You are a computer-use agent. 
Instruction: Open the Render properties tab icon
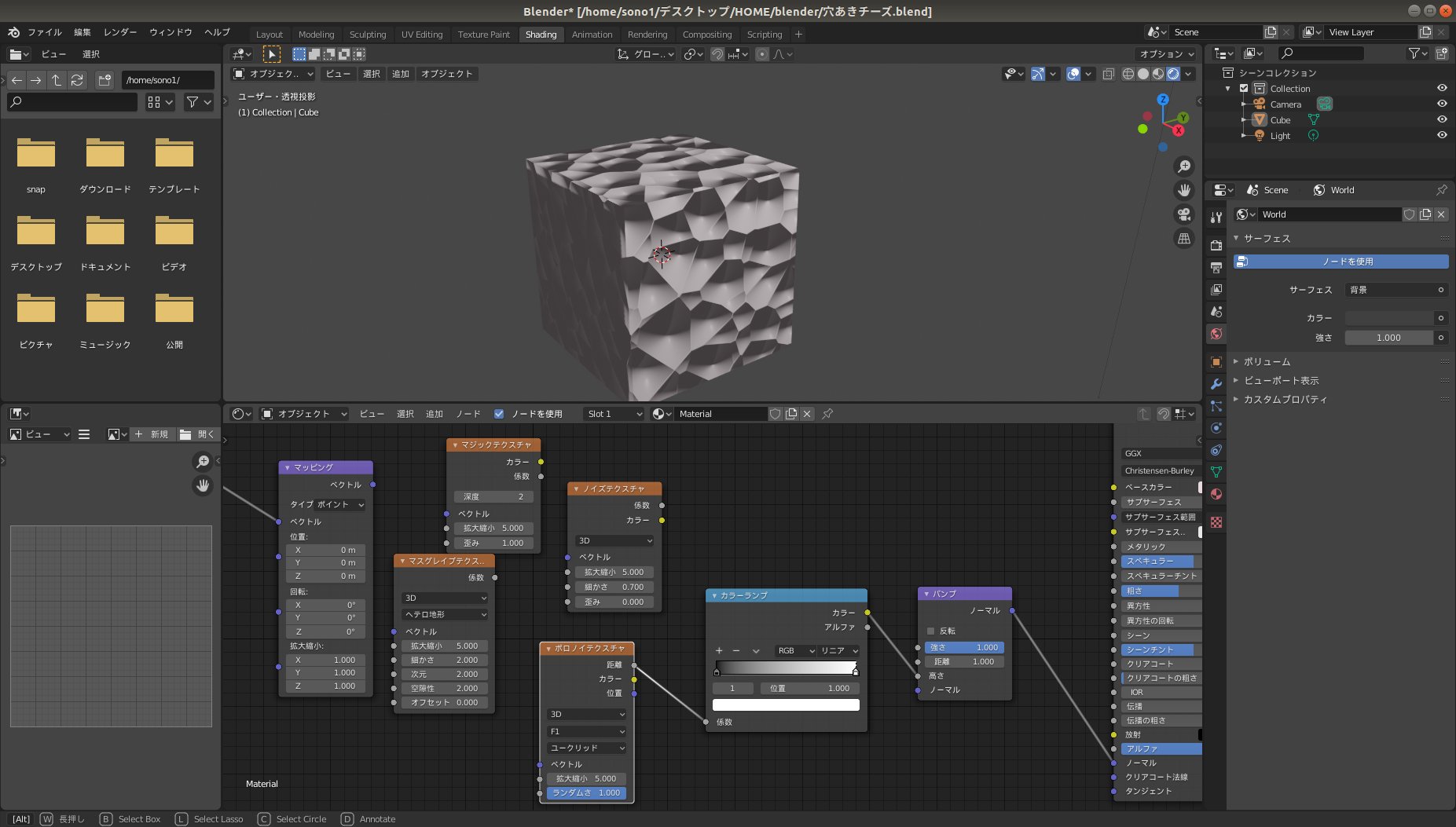click(x=1216, y=245)
